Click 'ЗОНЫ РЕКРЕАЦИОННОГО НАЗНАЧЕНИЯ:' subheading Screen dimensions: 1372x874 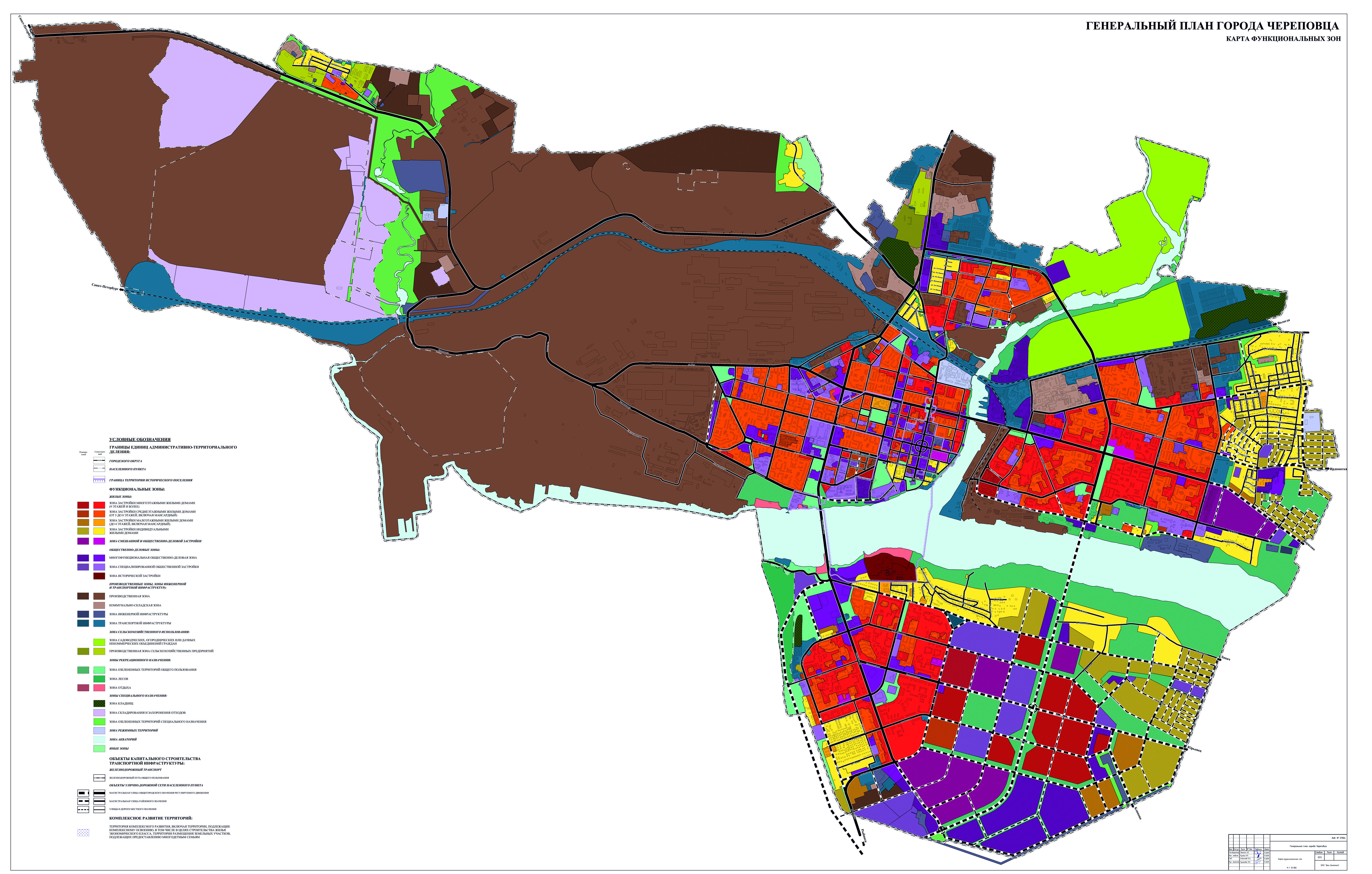click(140, 660)
